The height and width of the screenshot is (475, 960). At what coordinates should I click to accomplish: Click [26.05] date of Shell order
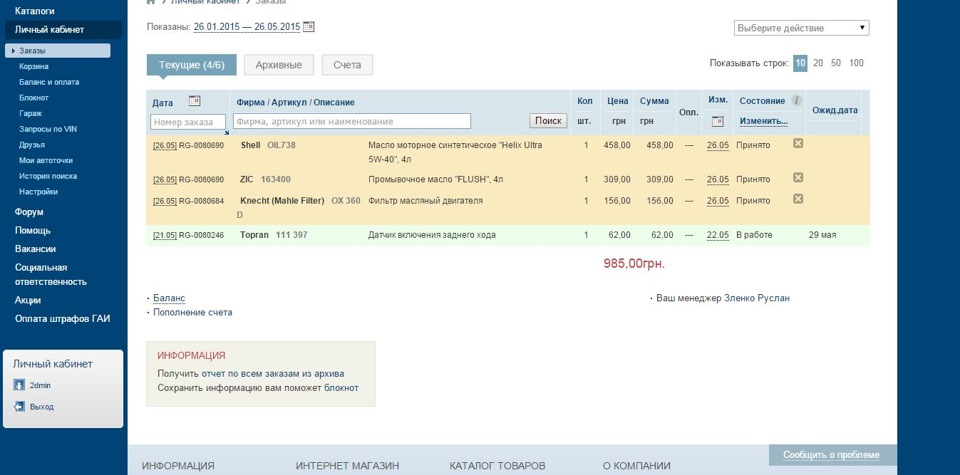[x=165, y=146]
